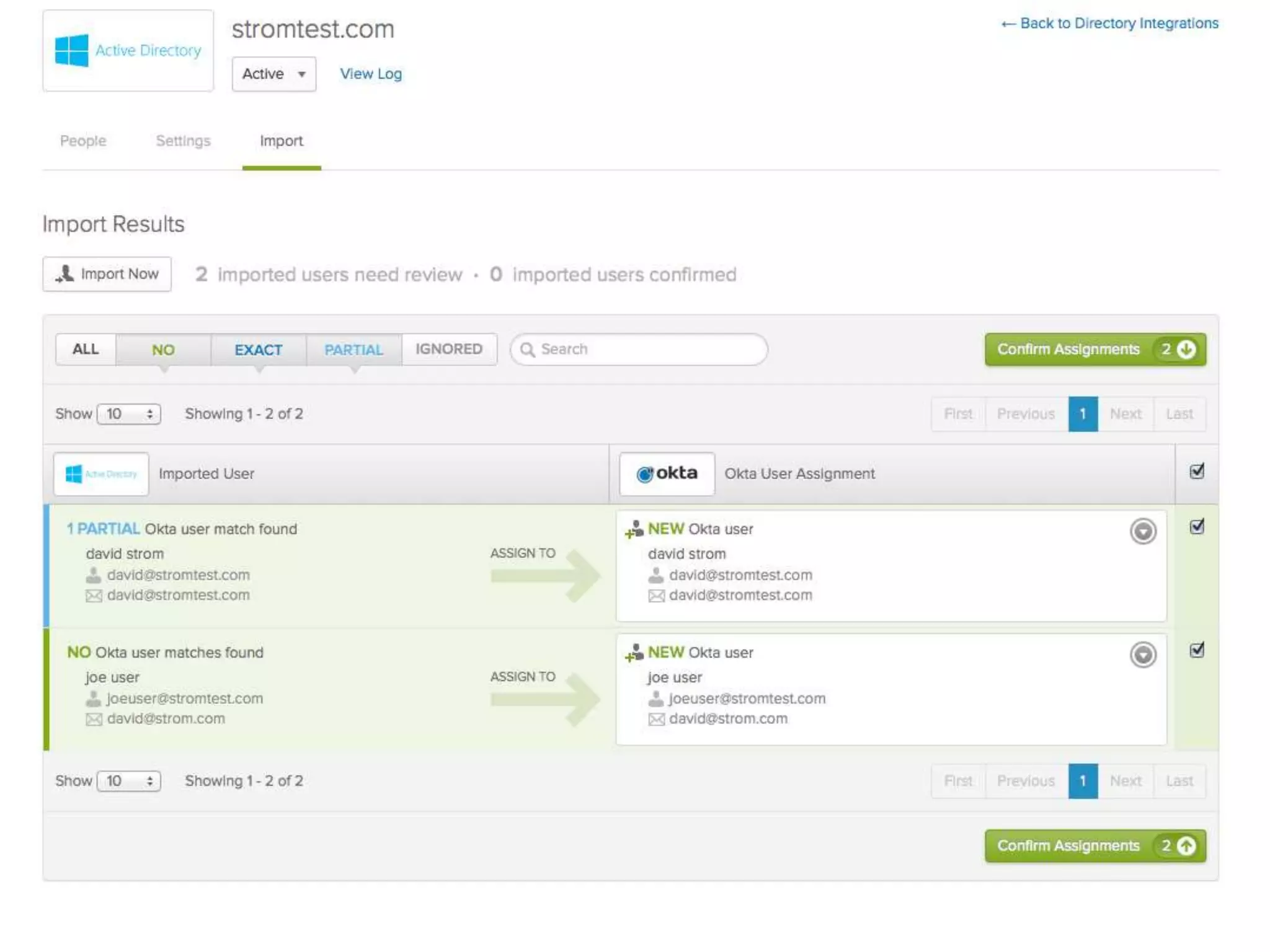Expand assignment options for david strom

coord(1142,532)
